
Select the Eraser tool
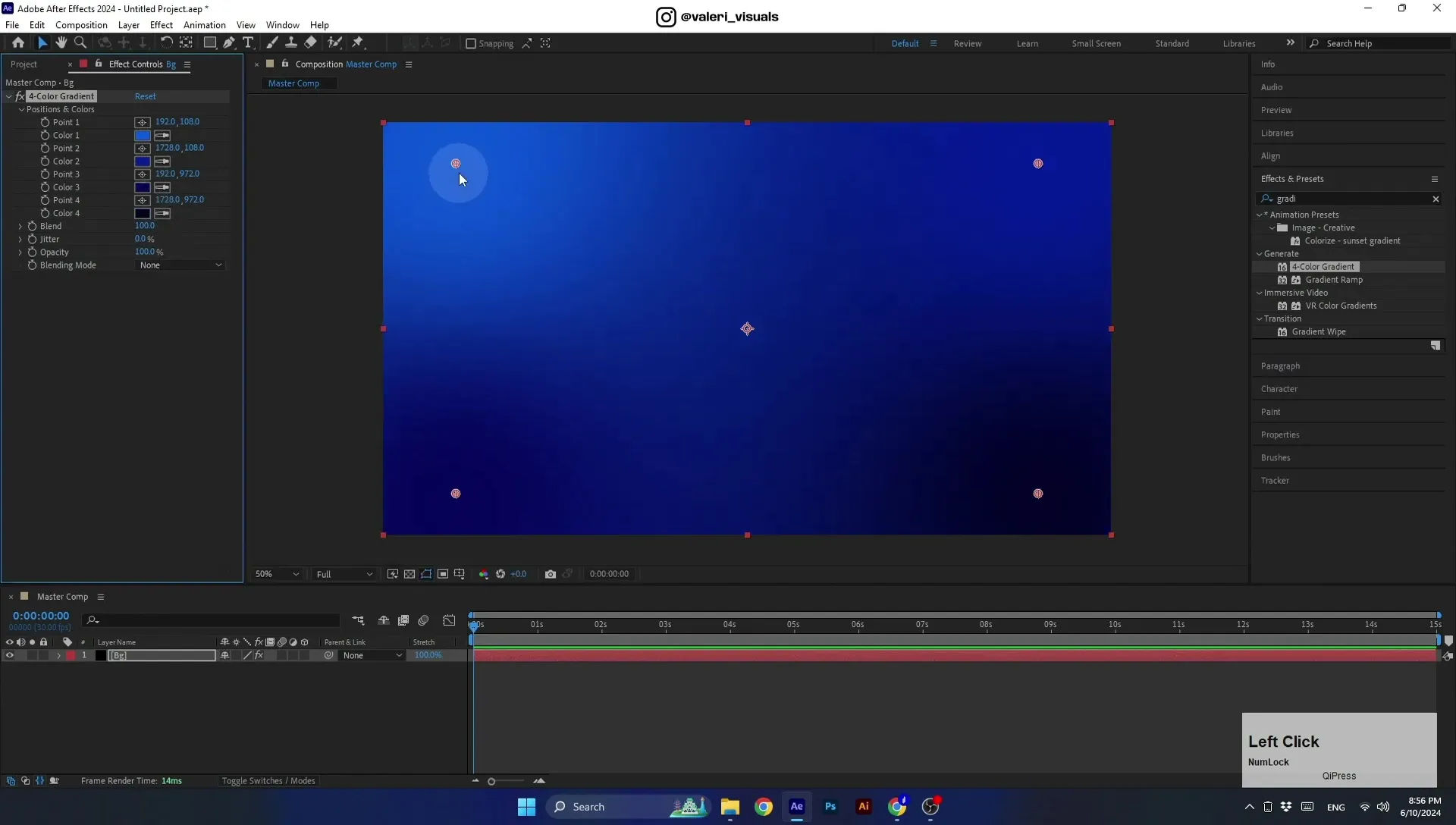click(311, 43)
